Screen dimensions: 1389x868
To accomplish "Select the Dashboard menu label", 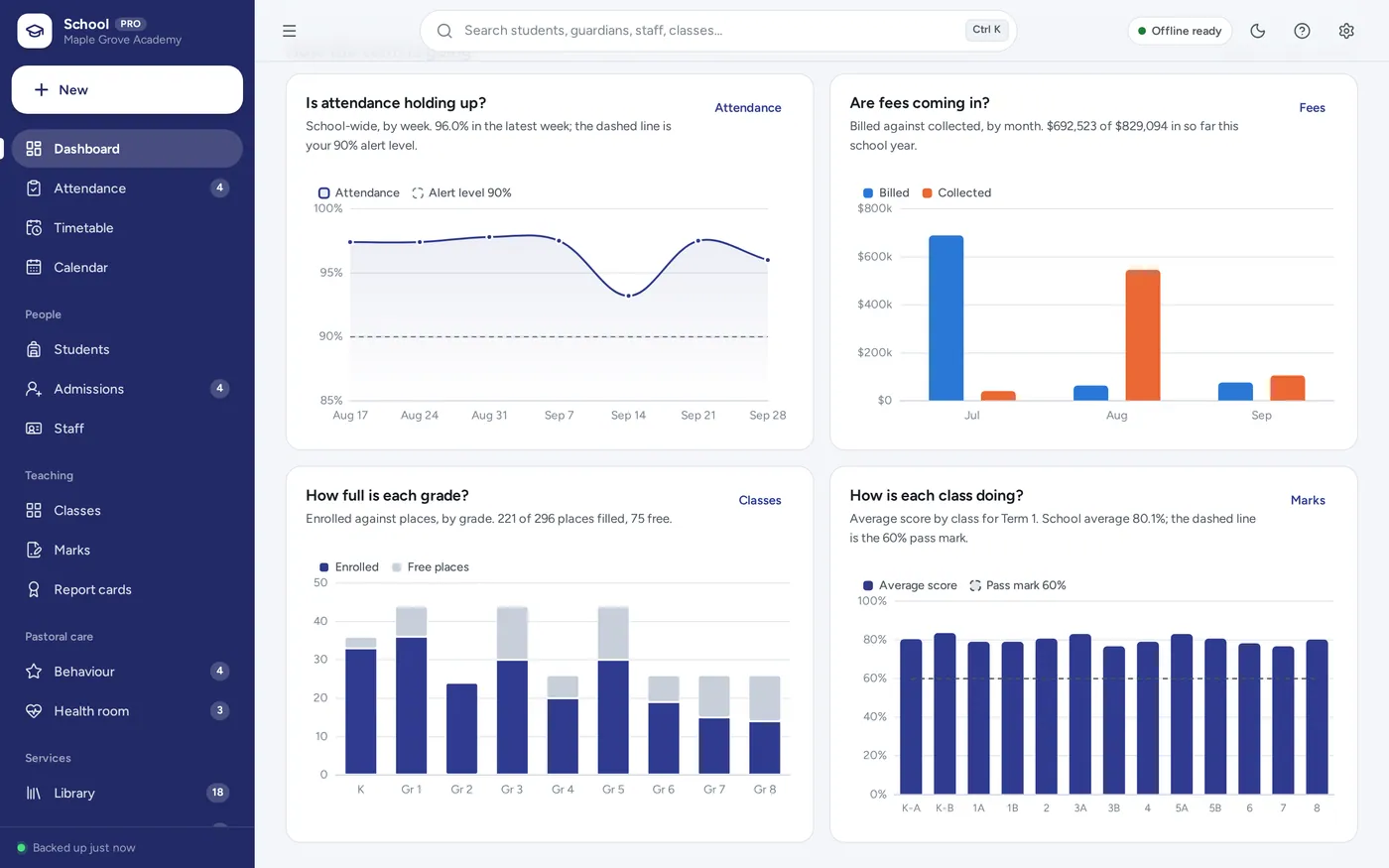I will point(86,149).
